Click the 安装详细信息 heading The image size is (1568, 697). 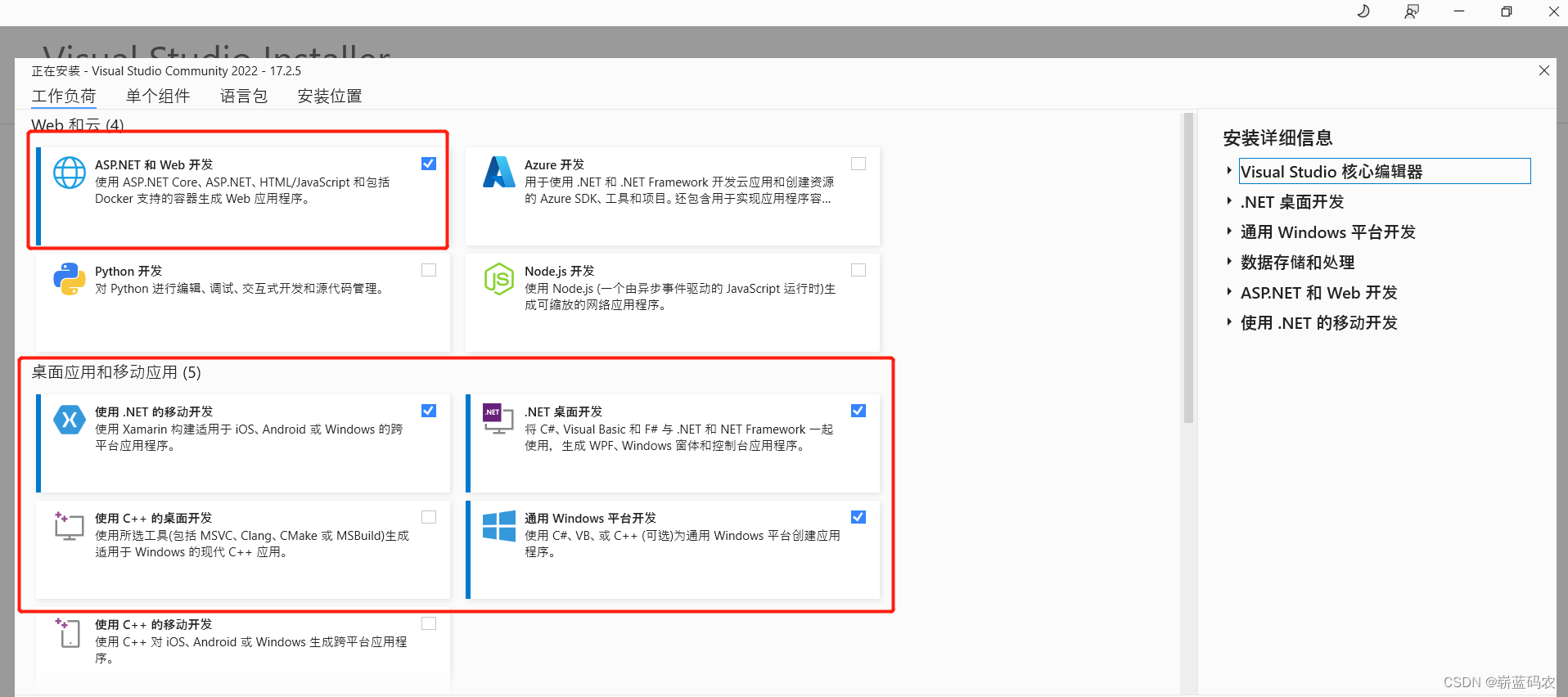1277,138
